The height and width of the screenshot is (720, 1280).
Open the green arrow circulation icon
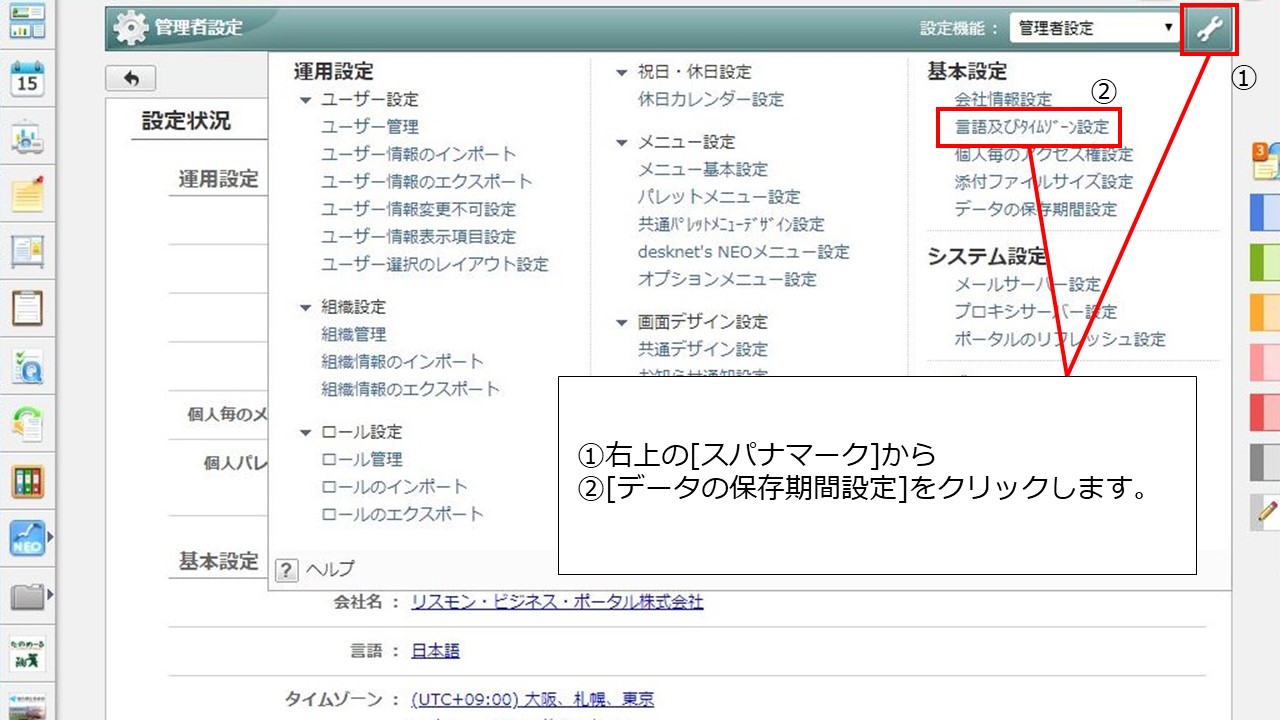(27, 424)
